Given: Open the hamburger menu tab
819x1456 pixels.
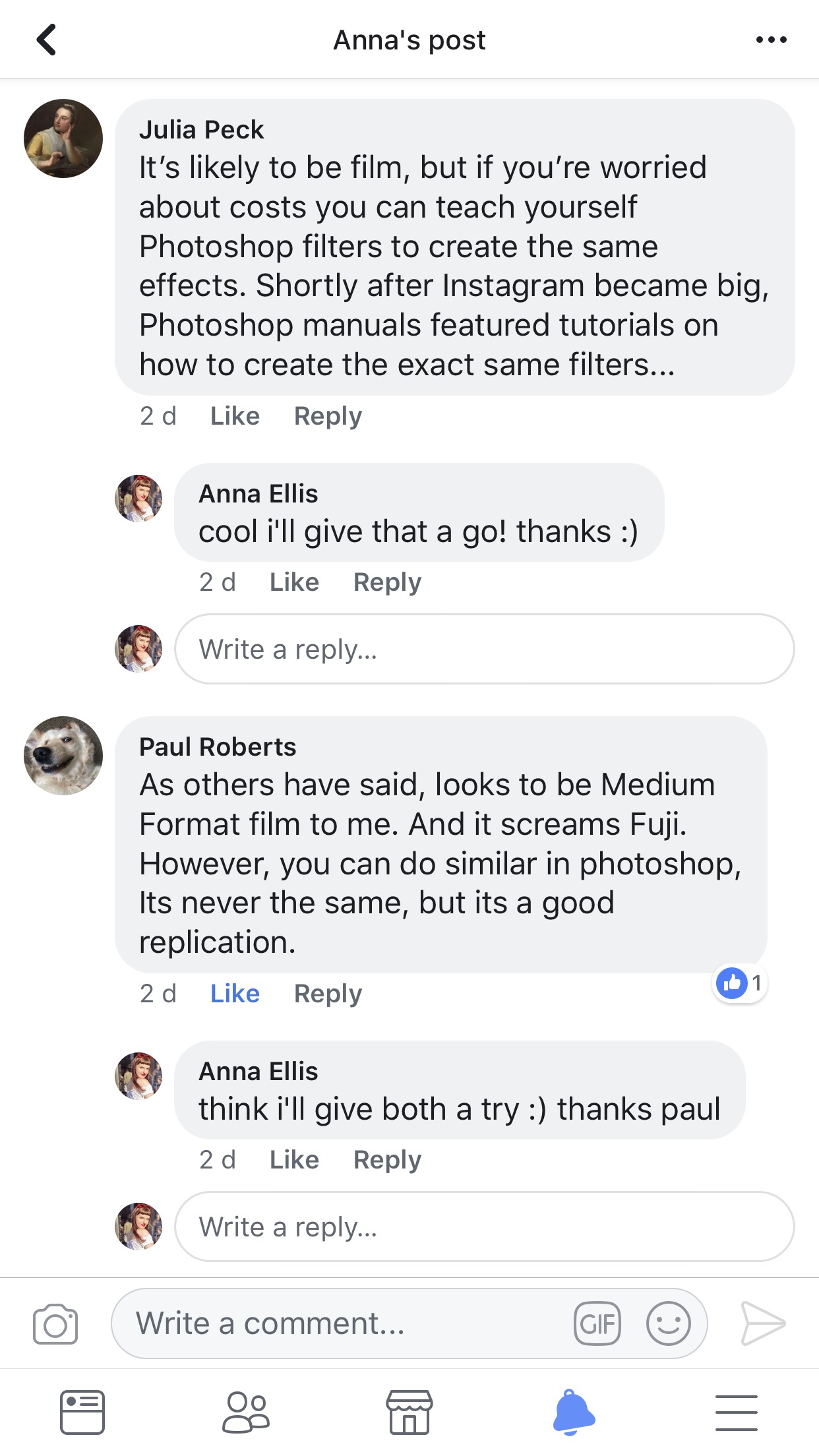Looking at the screenshot, I should (737, 1412).
